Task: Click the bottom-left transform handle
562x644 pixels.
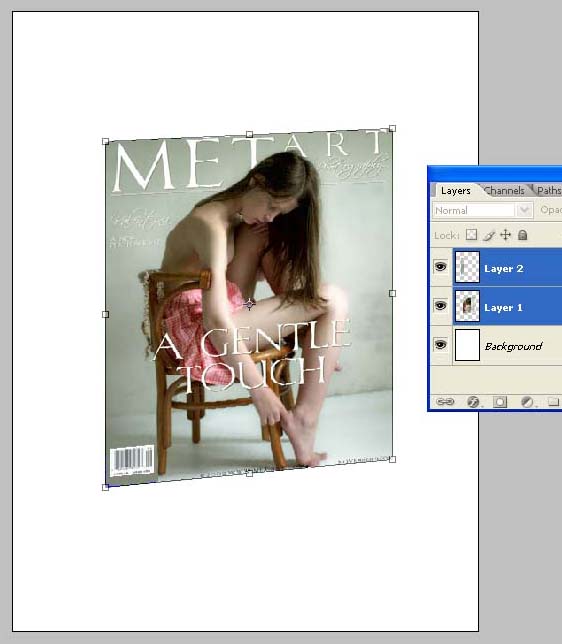Action: click(106, 487)
